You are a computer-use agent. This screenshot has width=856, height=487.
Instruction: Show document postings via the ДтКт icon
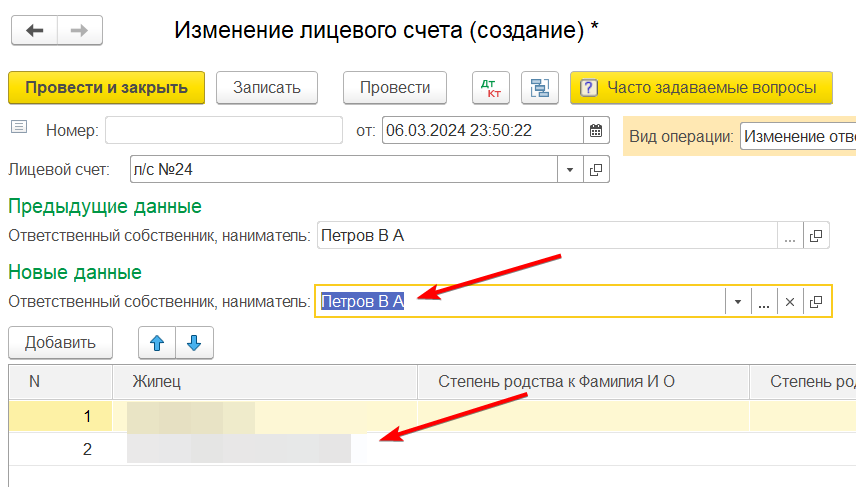491,87
